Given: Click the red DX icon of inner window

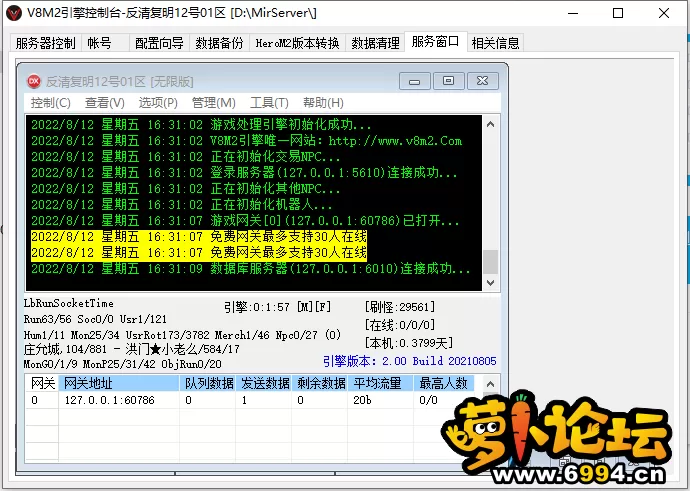Looking at the screenshot, I should pyautogui.click(x=34, y=81).
